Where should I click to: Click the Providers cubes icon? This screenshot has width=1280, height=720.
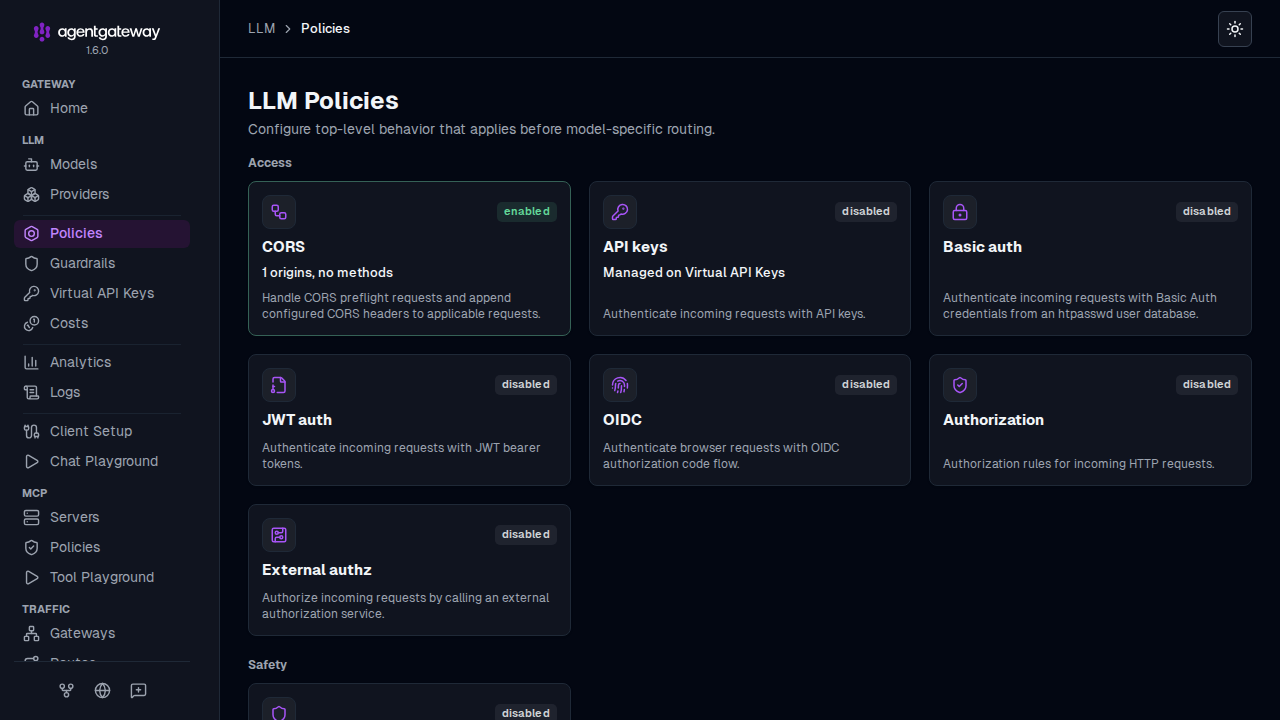[31, 194]
